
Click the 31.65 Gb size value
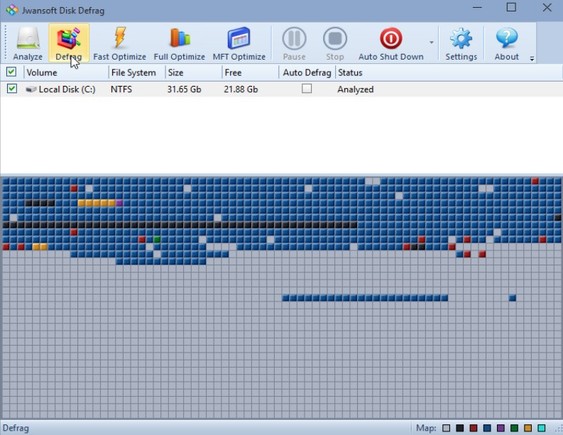tap(184, 89)
